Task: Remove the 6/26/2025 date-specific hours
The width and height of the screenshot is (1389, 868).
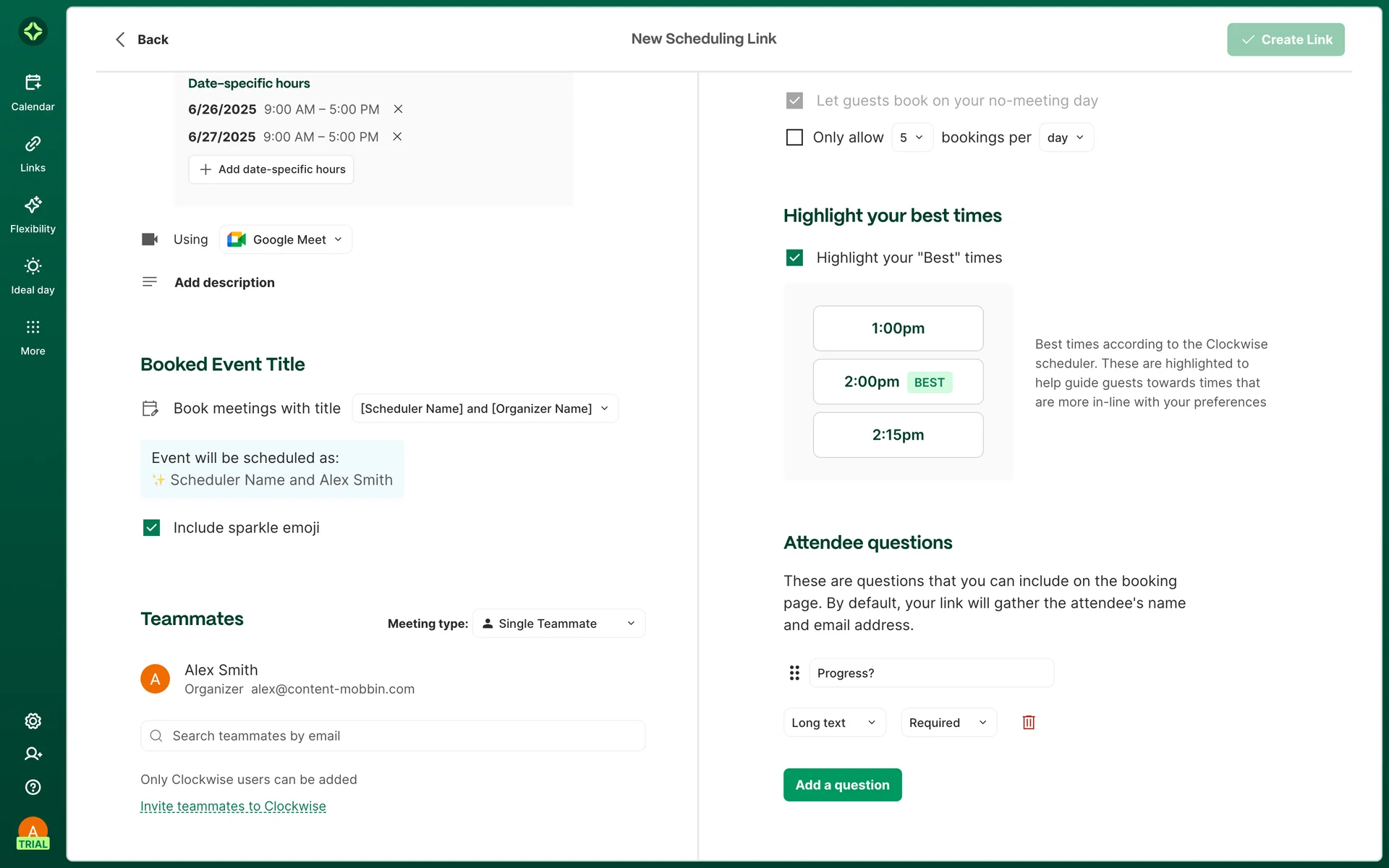Action: 398,109
